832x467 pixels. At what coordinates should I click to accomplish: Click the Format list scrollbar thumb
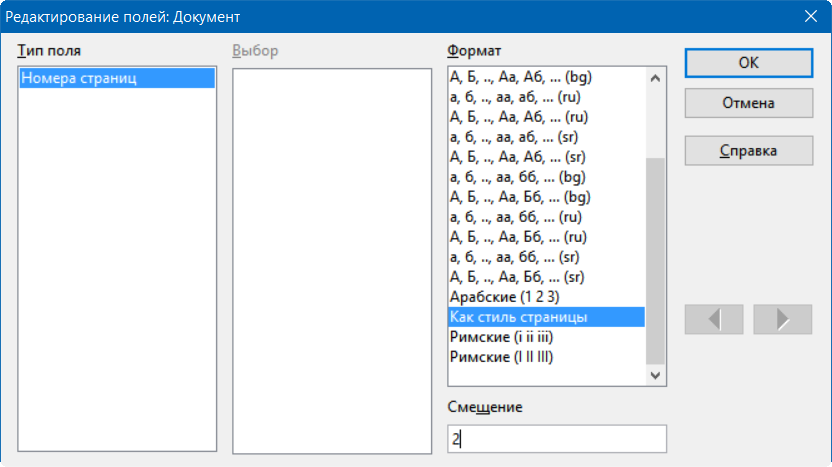click(656, 260)
